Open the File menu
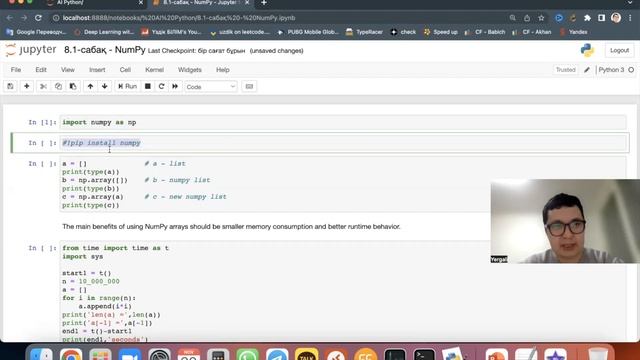640x360 pixels. click(x=16, y=70)
